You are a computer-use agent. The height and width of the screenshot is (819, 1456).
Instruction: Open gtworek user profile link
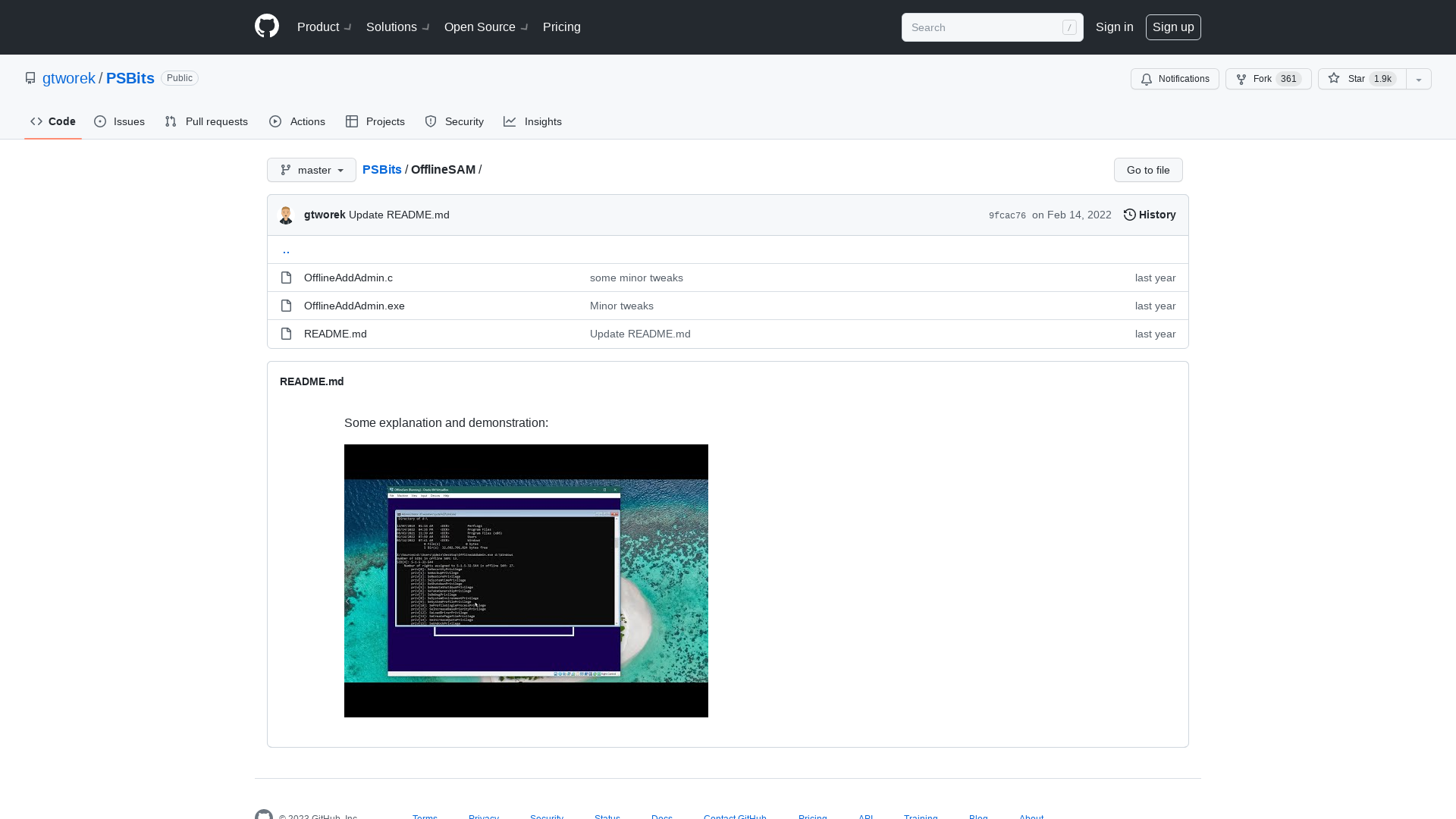[69, 78]
